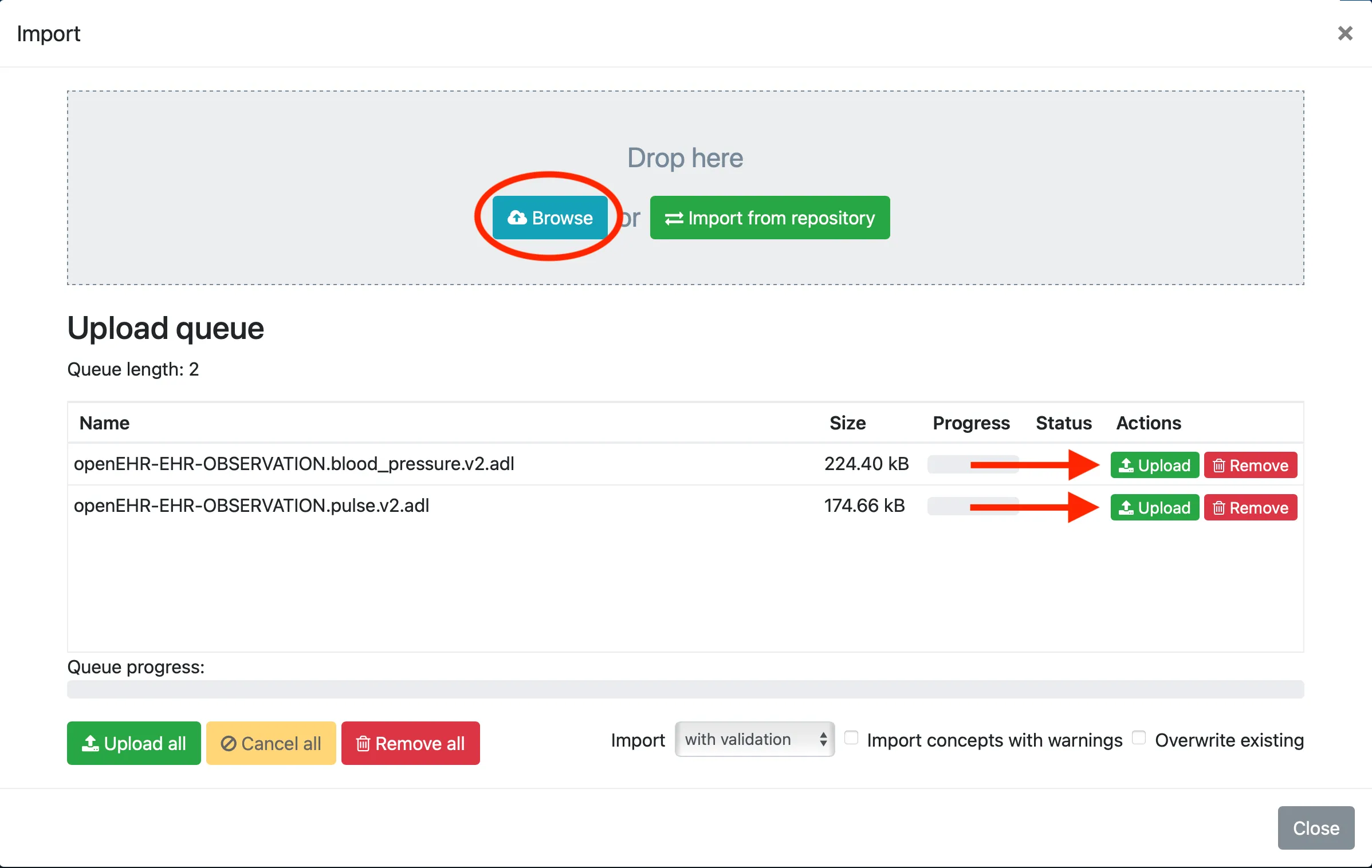Tick the Overwrite existing checkbox
The image size is (1372, 868).
[1139, 738]
